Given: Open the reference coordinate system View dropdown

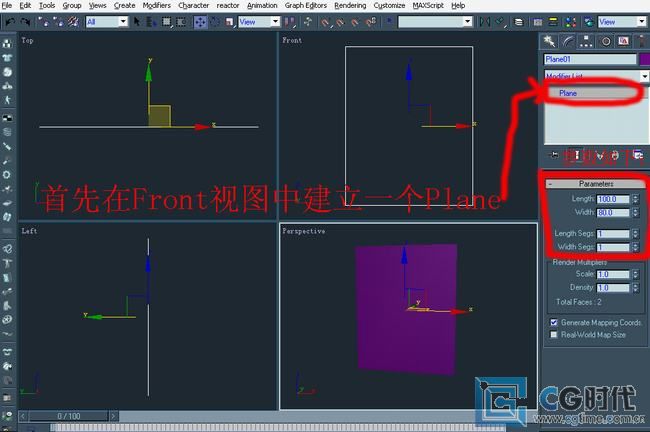Looking at the screenshot, I should pyautogui.click(x=259, y=22).
